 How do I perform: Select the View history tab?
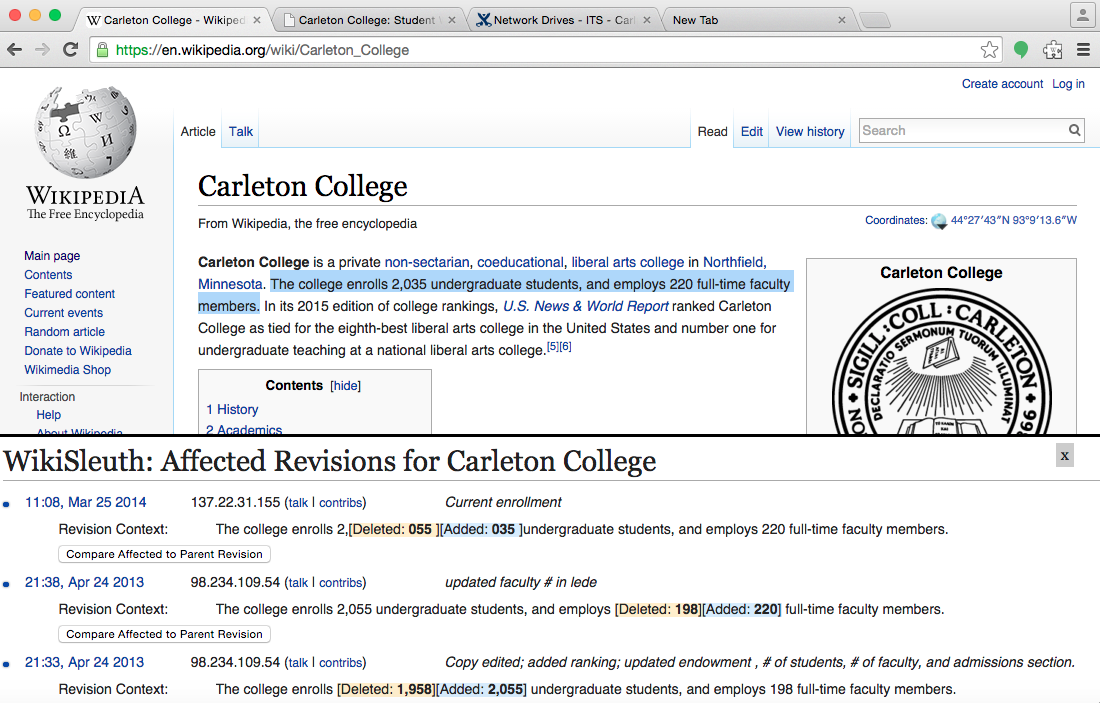[x=809, y=131]
